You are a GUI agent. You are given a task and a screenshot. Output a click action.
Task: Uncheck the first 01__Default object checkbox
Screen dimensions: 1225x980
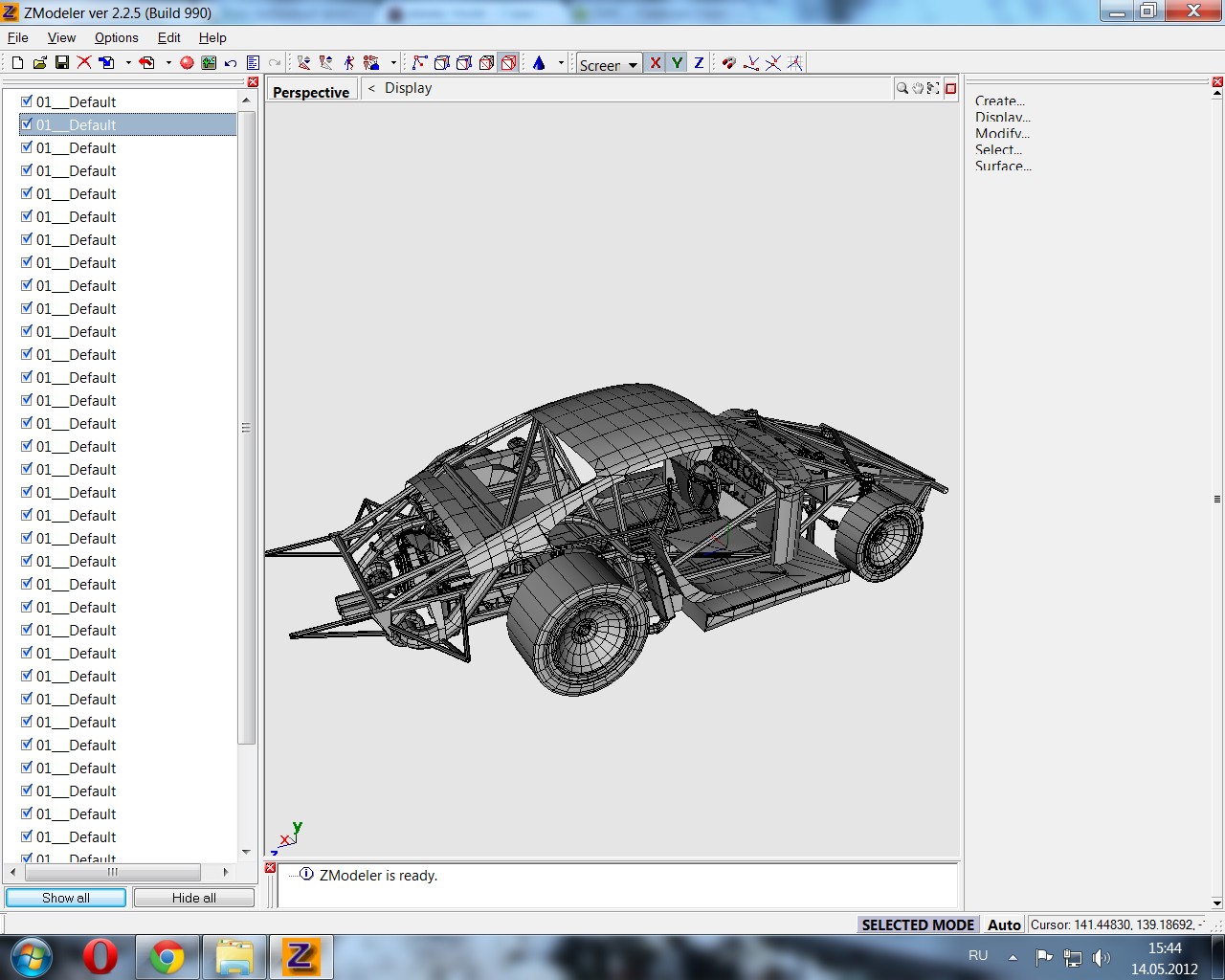tap(27, 101)
